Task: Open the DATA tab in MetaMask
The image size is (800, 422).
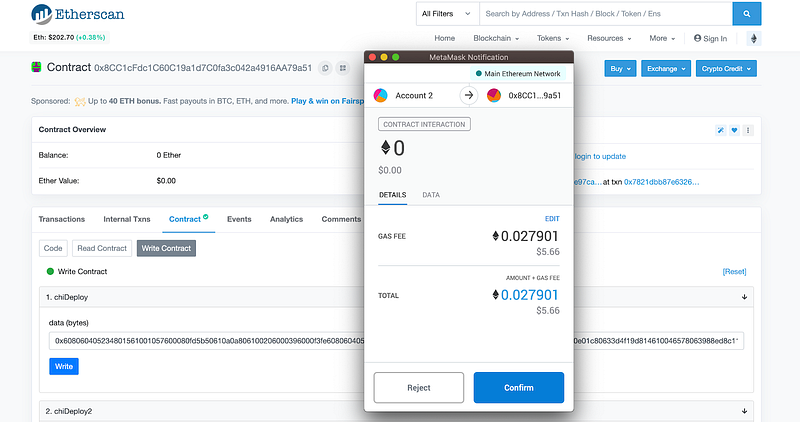Action: [x=431, y=195]
